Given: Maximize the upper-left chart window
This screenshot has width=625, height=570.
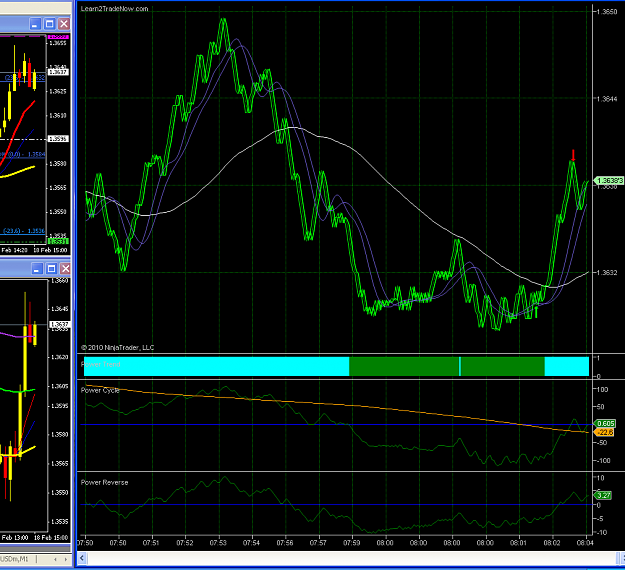Looking at the screenshot, I should [x=49, y=24].
